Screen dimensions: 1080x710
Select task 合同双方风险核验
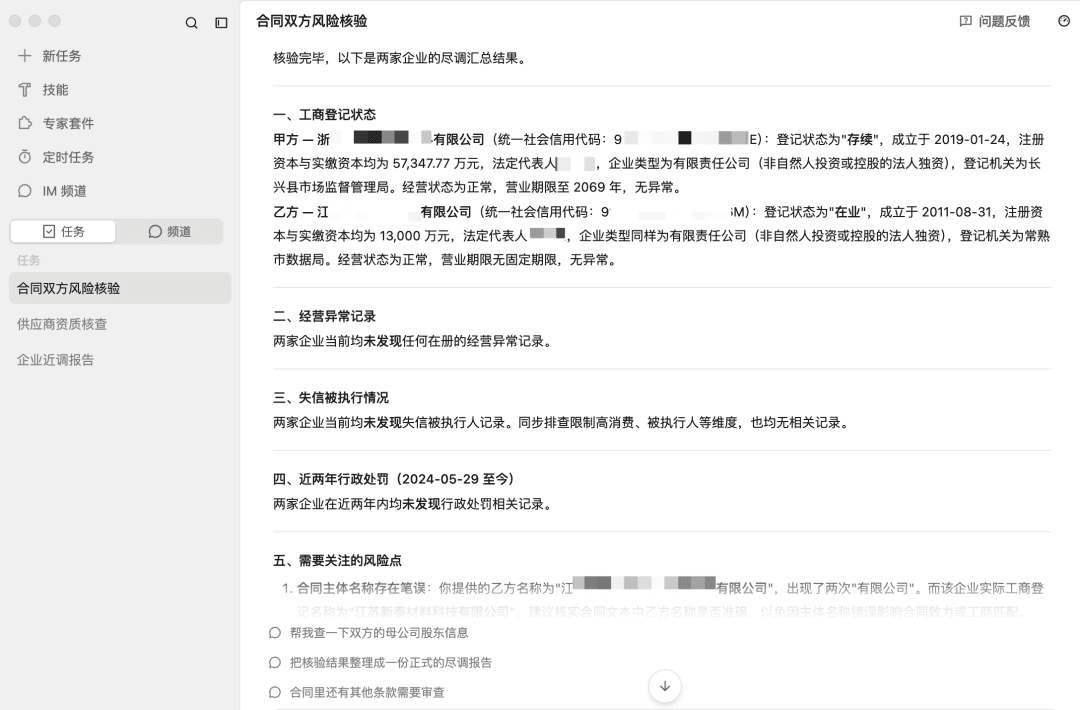(x=120, y=288)
